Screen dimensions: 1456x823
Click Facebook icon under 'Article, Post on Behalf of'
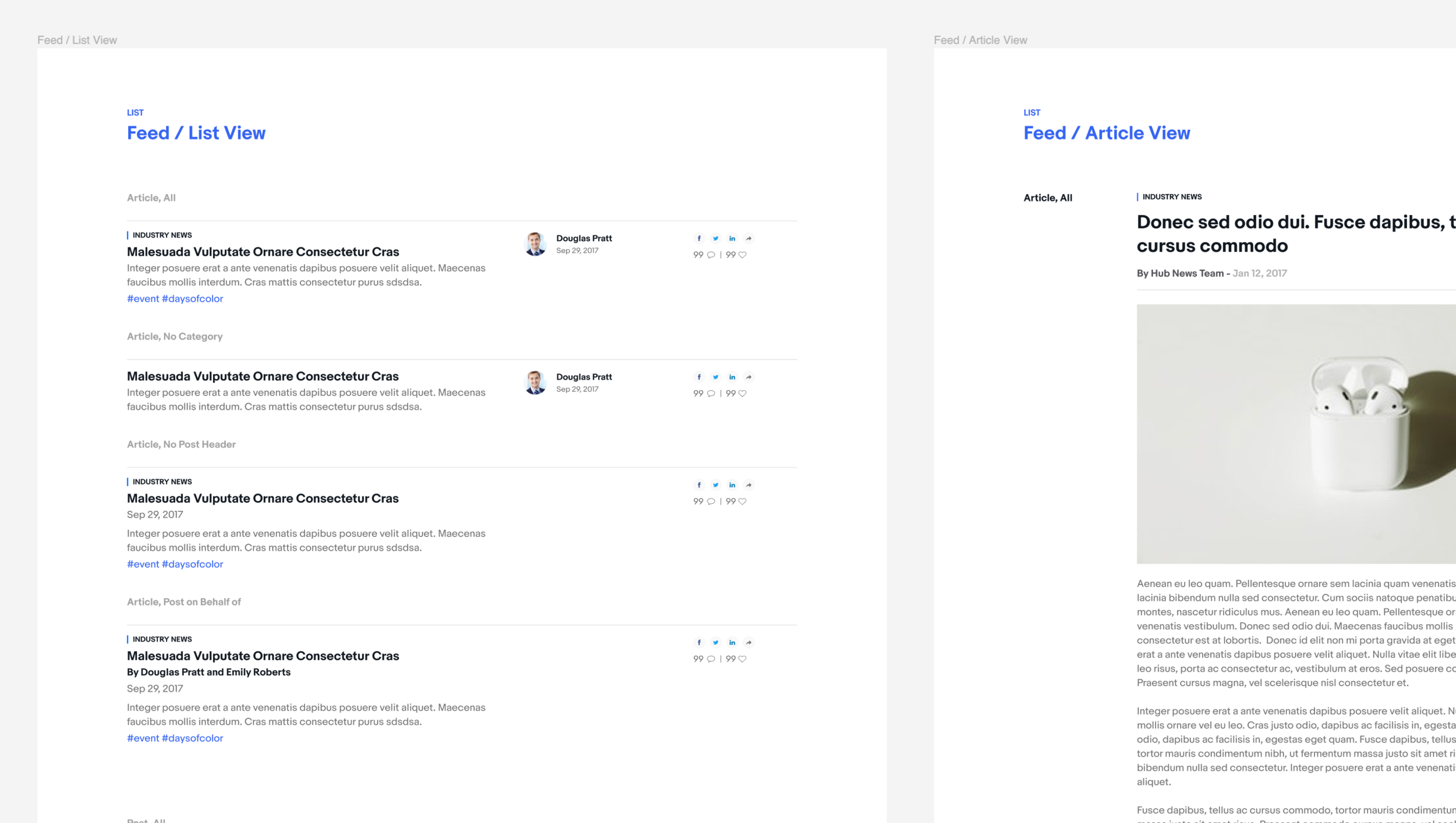699,642
